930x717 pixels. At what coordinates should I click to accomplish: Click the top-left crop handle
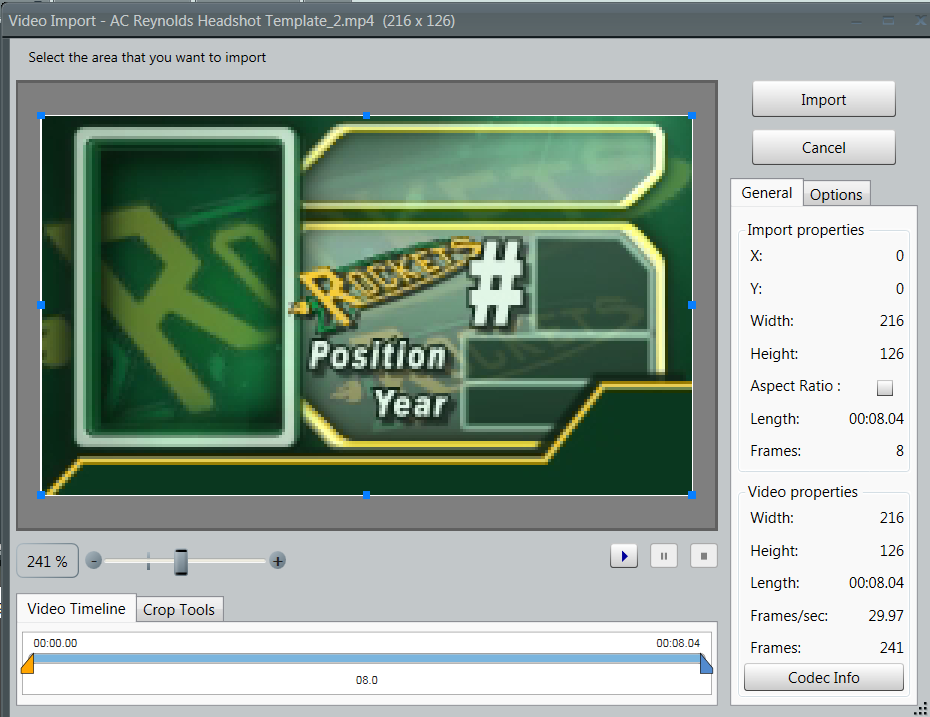point(41,116)
